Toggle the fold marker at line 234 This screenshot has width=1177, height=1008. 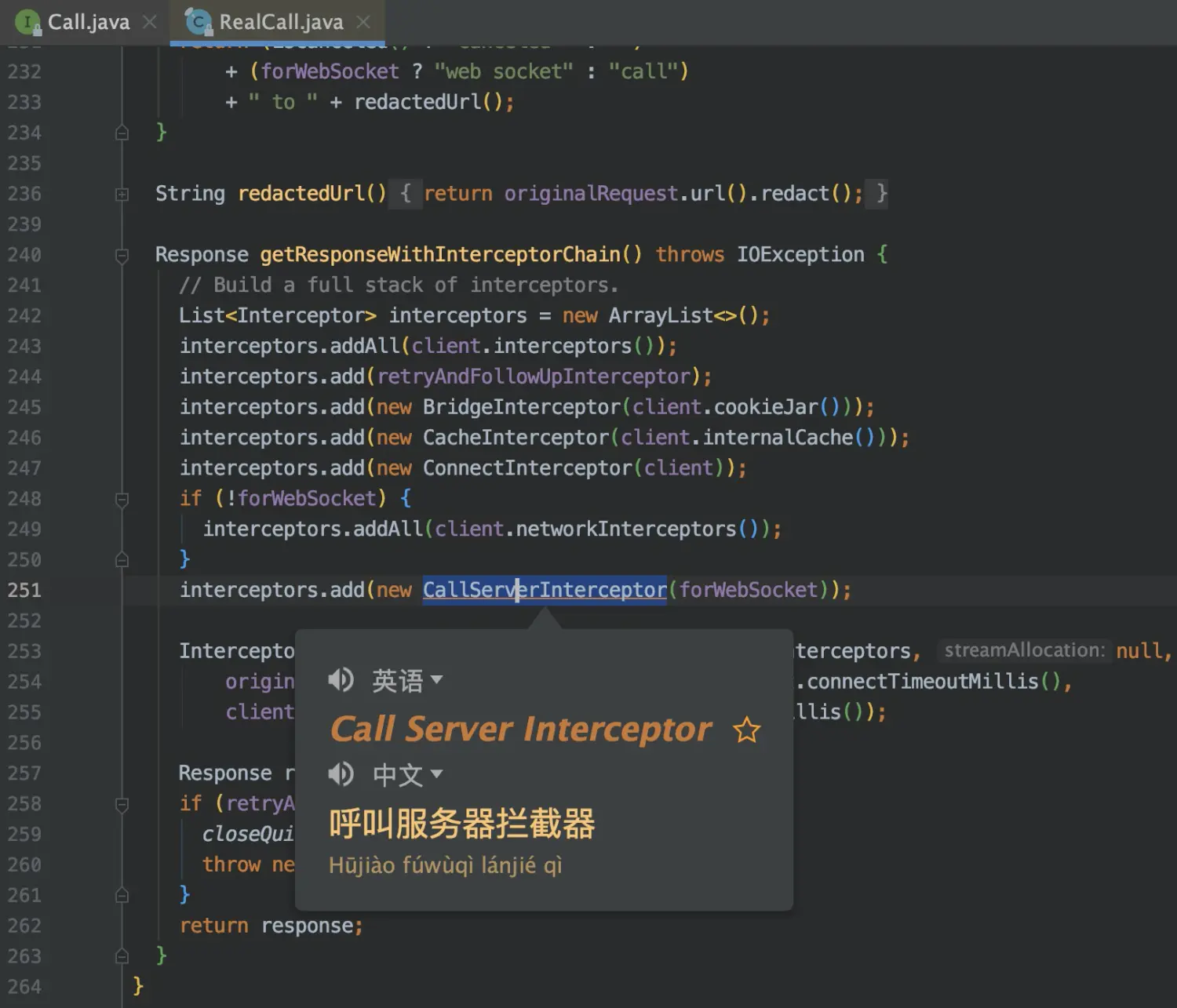pos(122,133)
